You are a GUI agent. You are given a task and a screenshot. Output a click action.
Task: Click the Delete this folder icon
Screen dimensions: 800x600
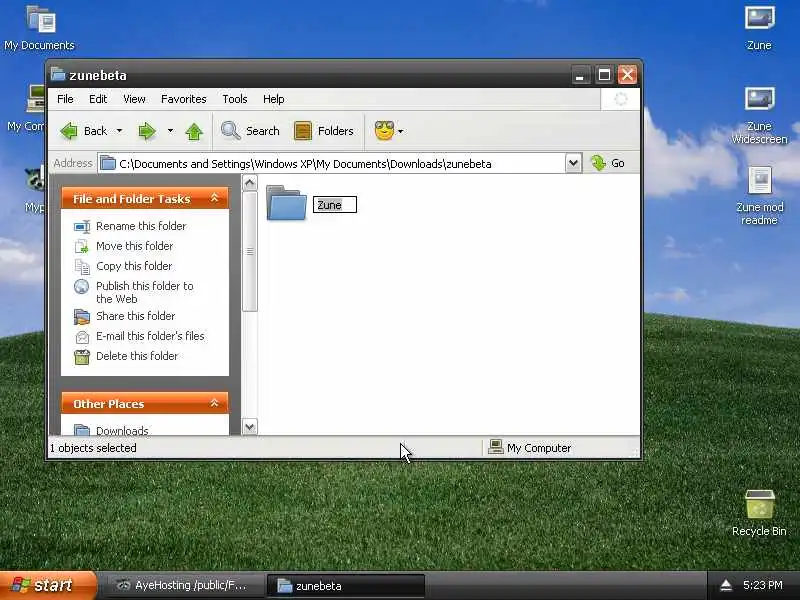pyautogui.click(x=82, y=357)
